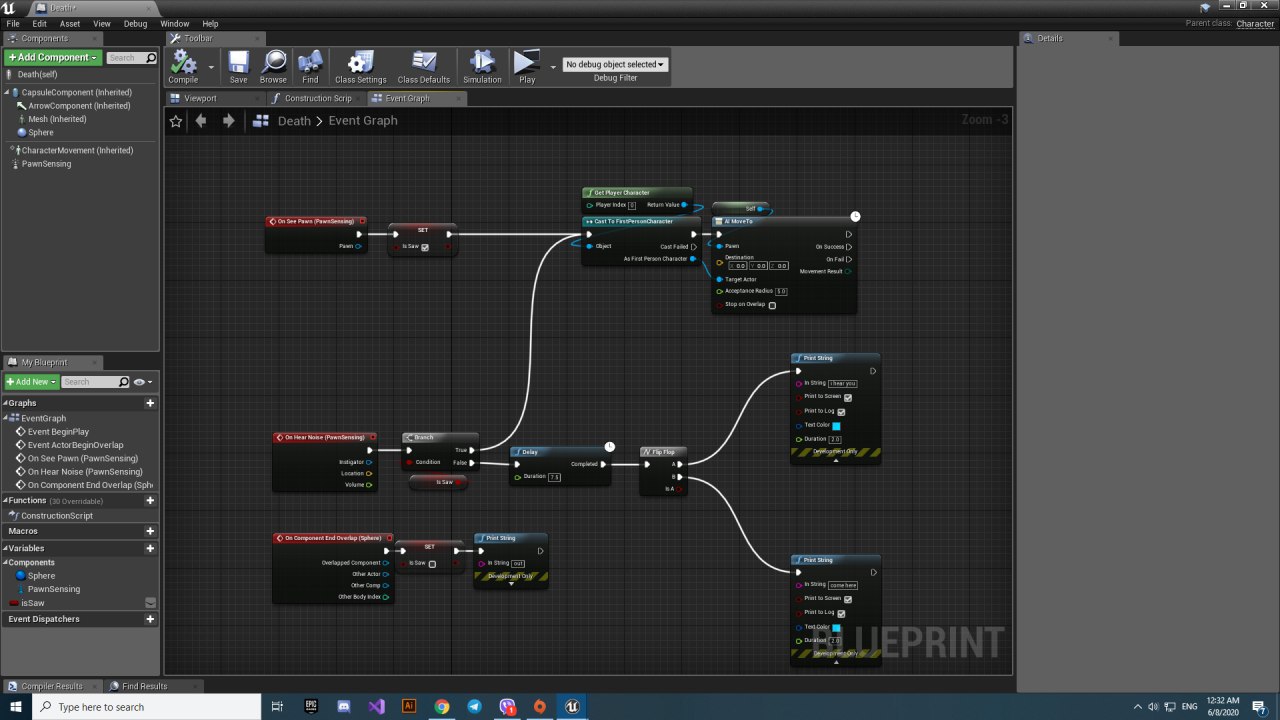This screenshot has height=720, width=1280.
Task: Add new function with plus icon
Action: click(150, 500)
